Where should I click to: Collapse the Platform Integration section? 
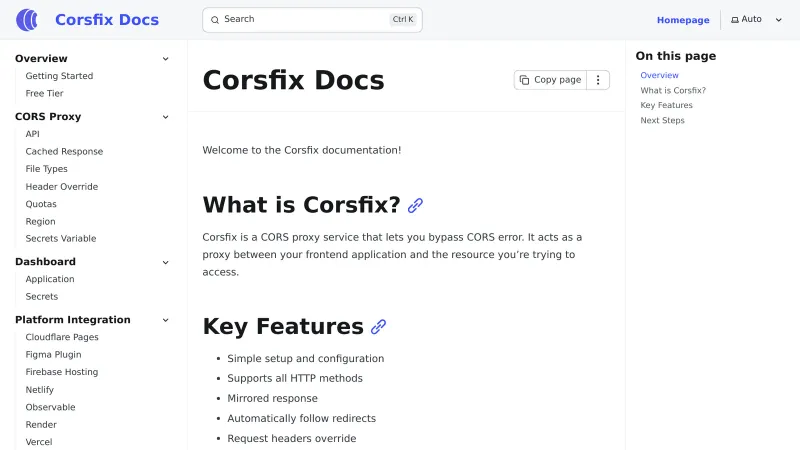point(166,320)
